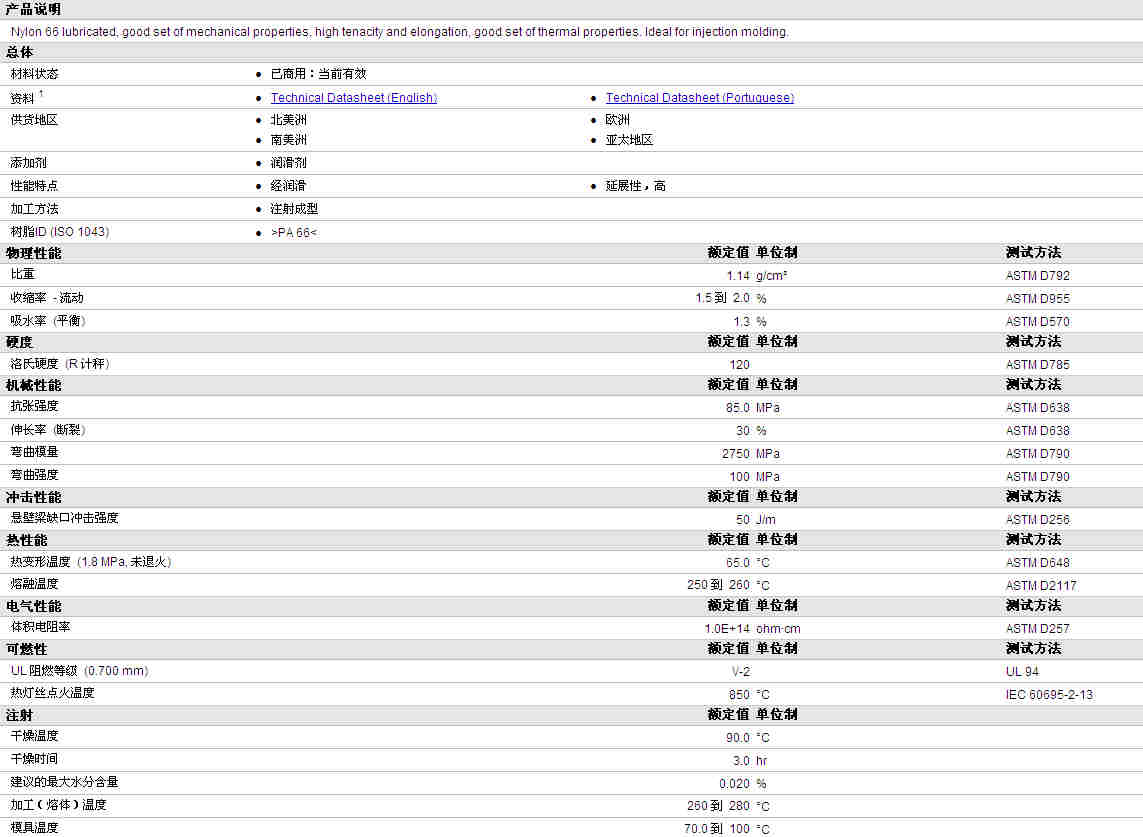Click the 材料状态 row label

[34, 74]
